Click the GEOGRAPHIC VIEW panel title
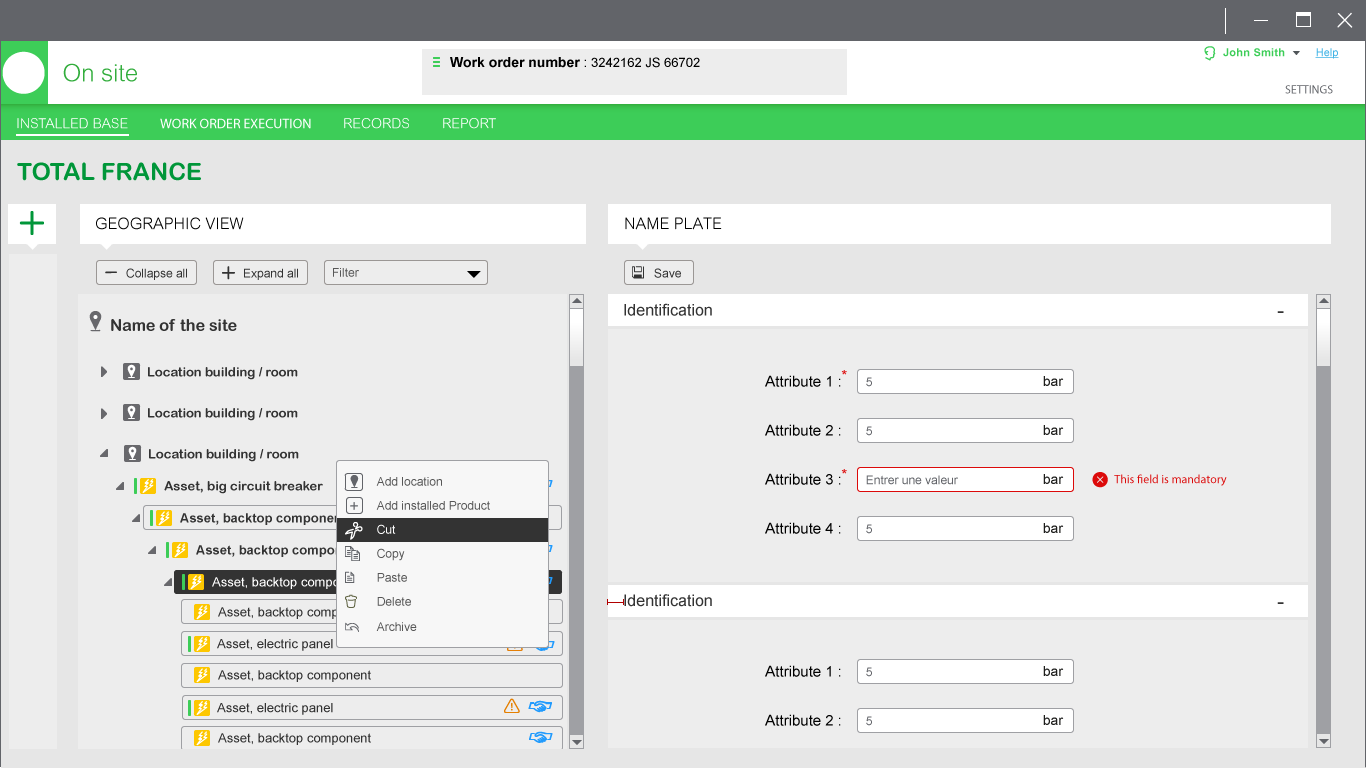 pyautogui.click(x=170, y=224)
